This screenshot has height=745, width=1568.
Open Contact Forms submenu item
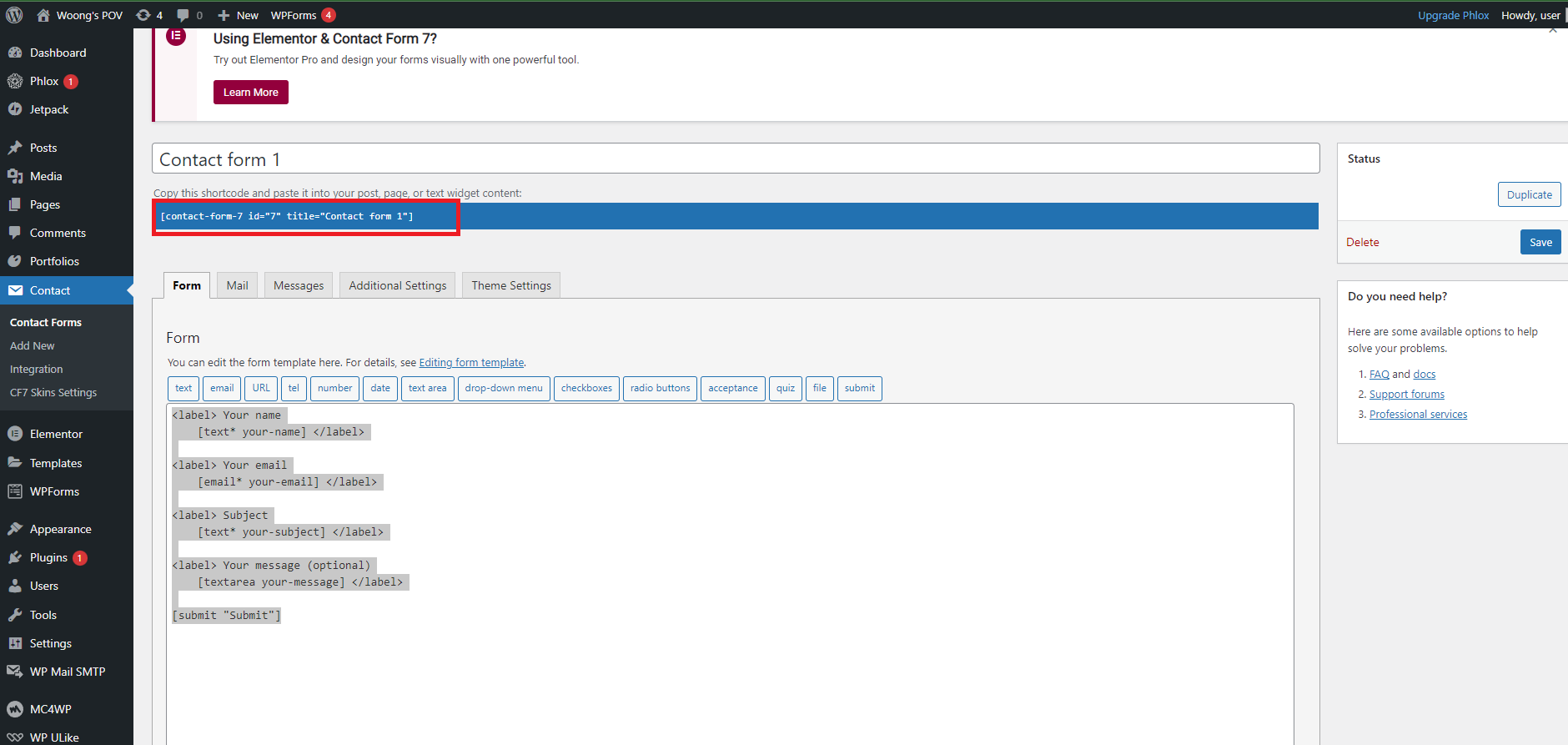[46, 322]
